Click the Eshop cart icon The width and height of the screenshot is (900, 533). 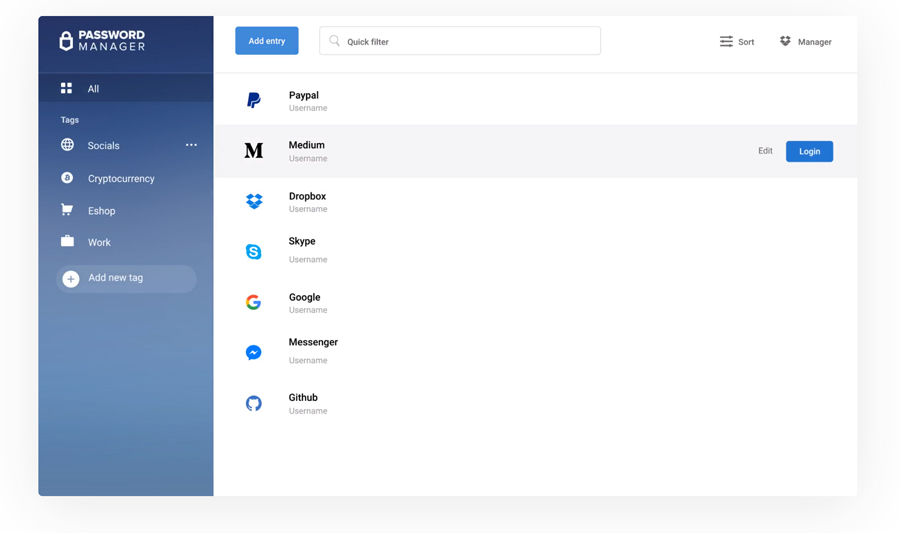[67, 210]
